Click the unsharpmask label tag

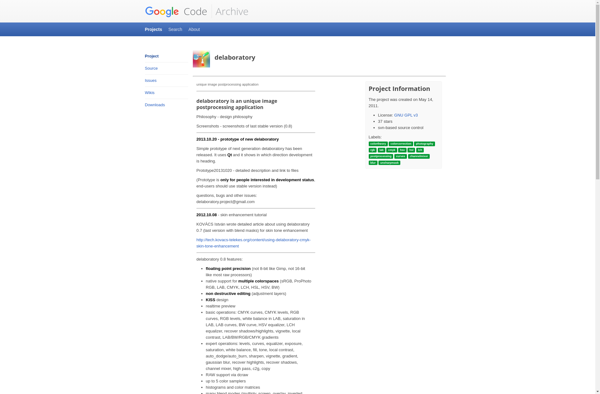(x=390, y=163)
